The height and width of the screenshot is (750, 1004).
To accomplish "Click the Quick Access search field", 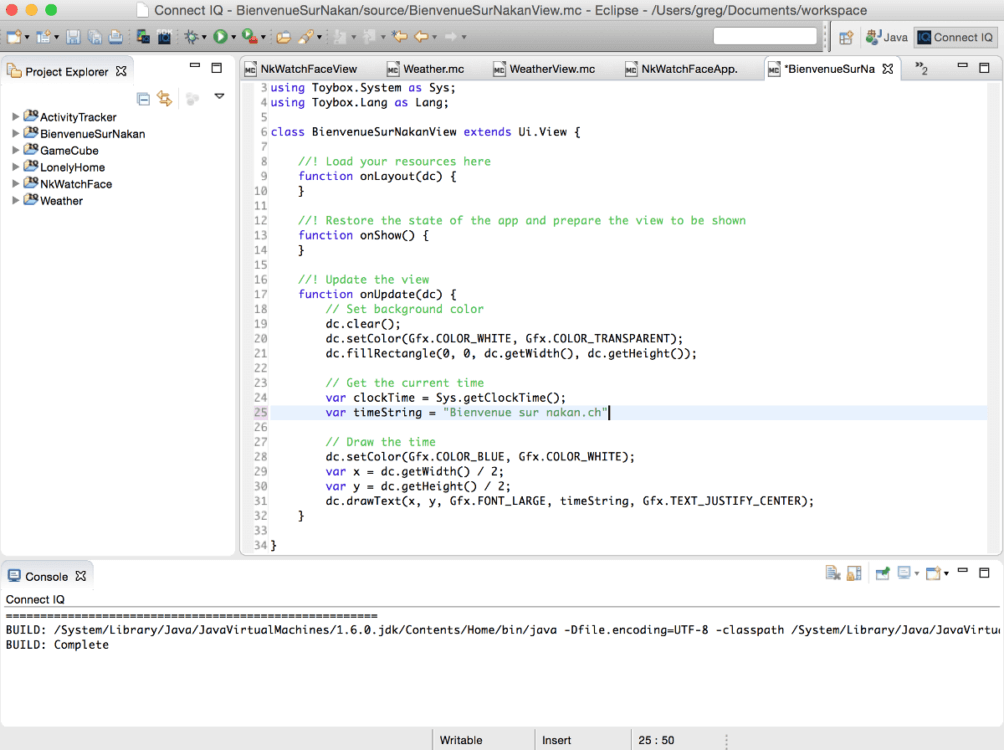I will (765, 37).
